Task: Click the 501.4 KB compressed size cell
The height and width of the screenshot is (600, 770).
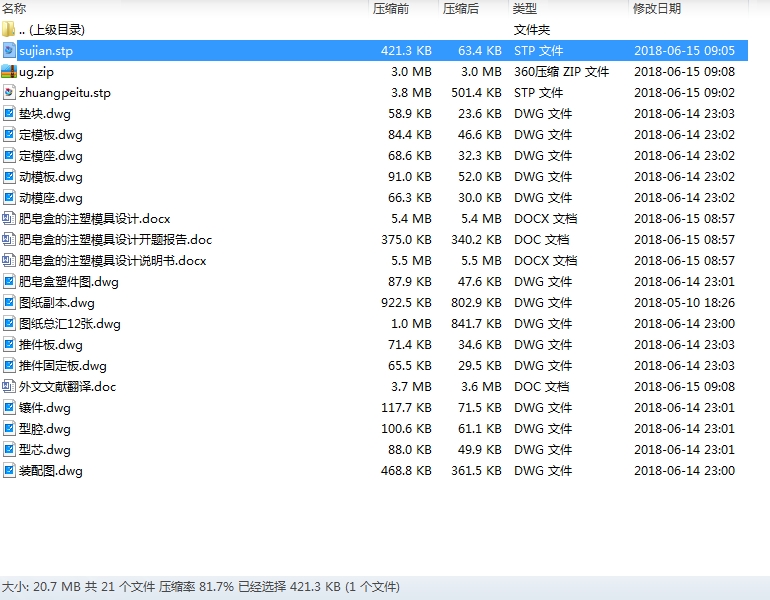Action: coord(476,93)
